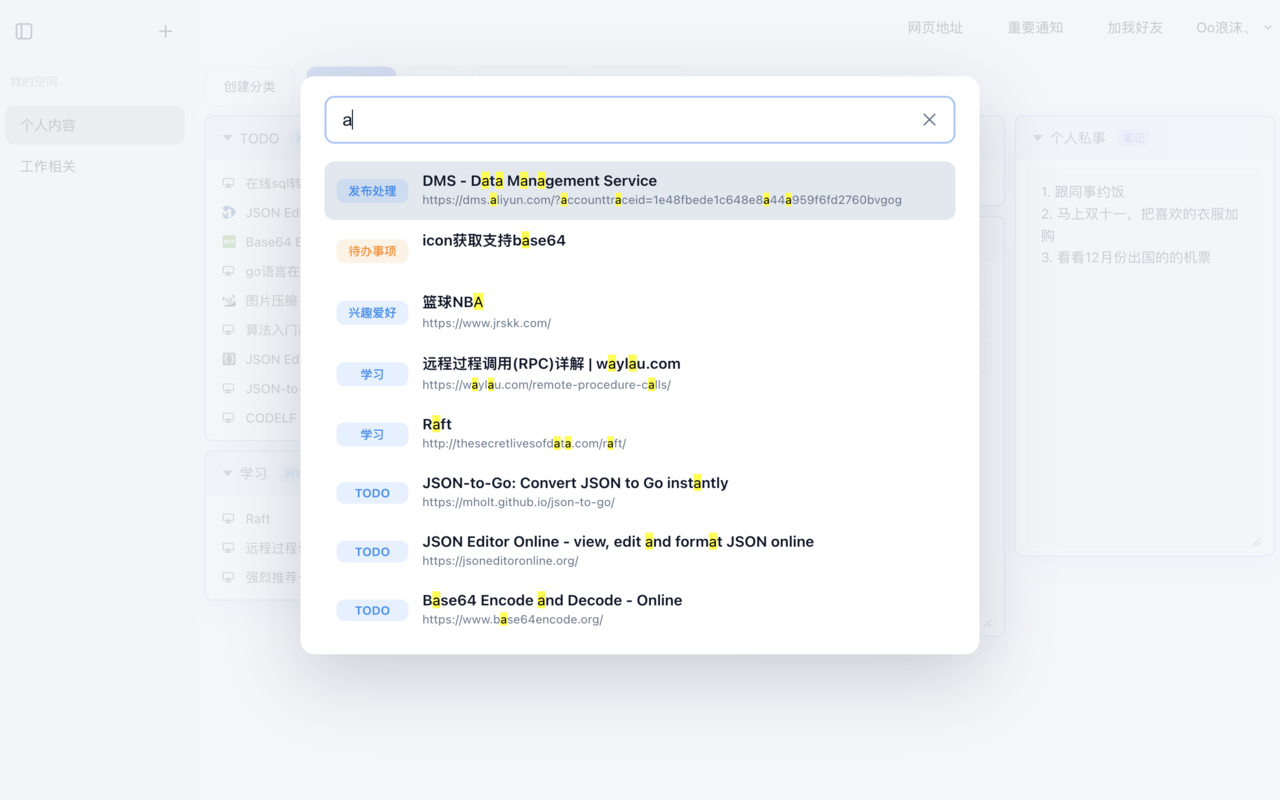The width and height of the screenshot is (1280, 800).
Task: Click the 发布处理 tag in the search results
Action: 372,191
